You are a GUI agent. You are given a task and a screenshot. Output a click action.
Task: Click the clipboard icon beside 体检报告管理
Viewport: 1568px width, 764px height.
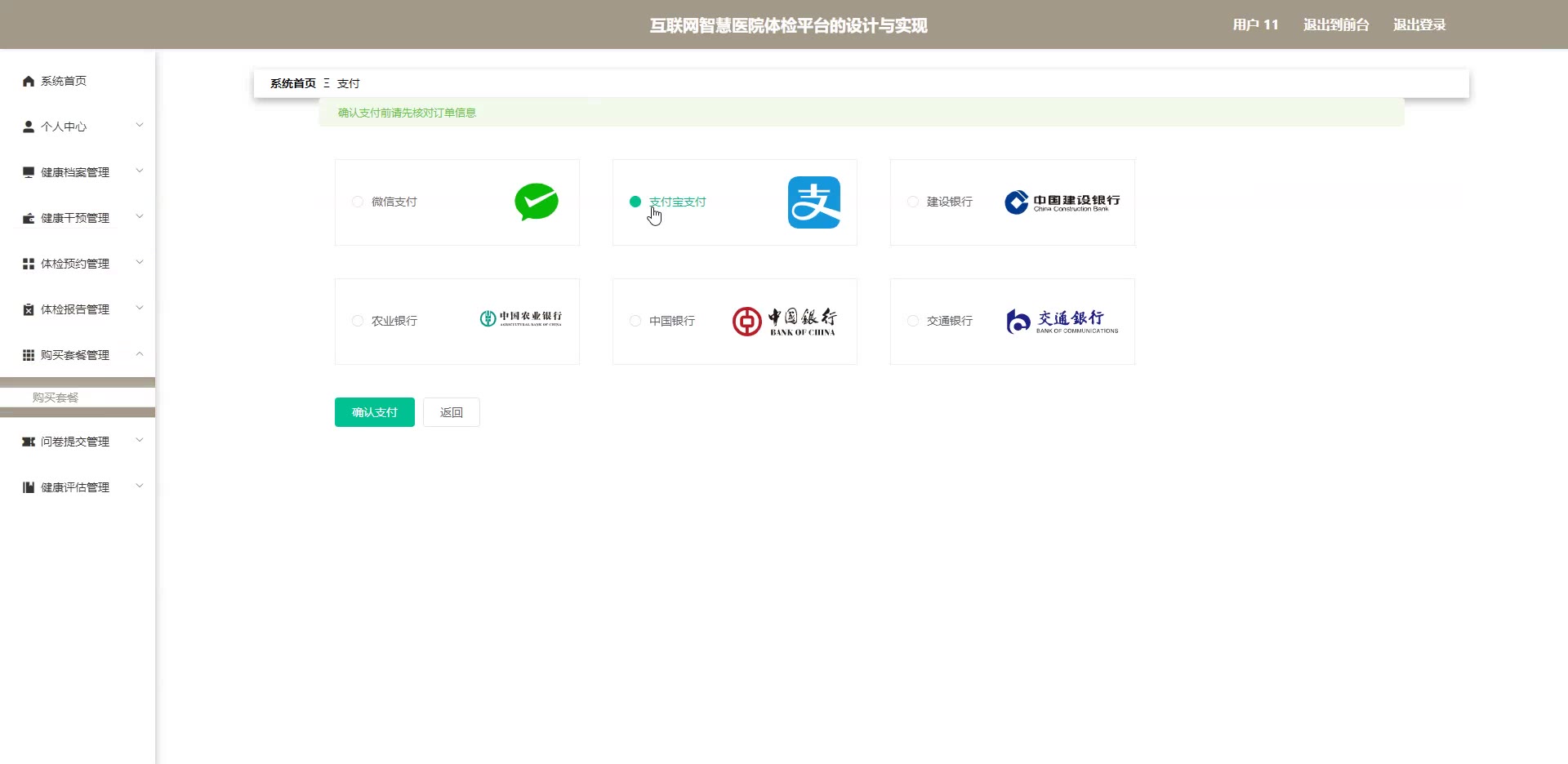(x=29, y=309)
